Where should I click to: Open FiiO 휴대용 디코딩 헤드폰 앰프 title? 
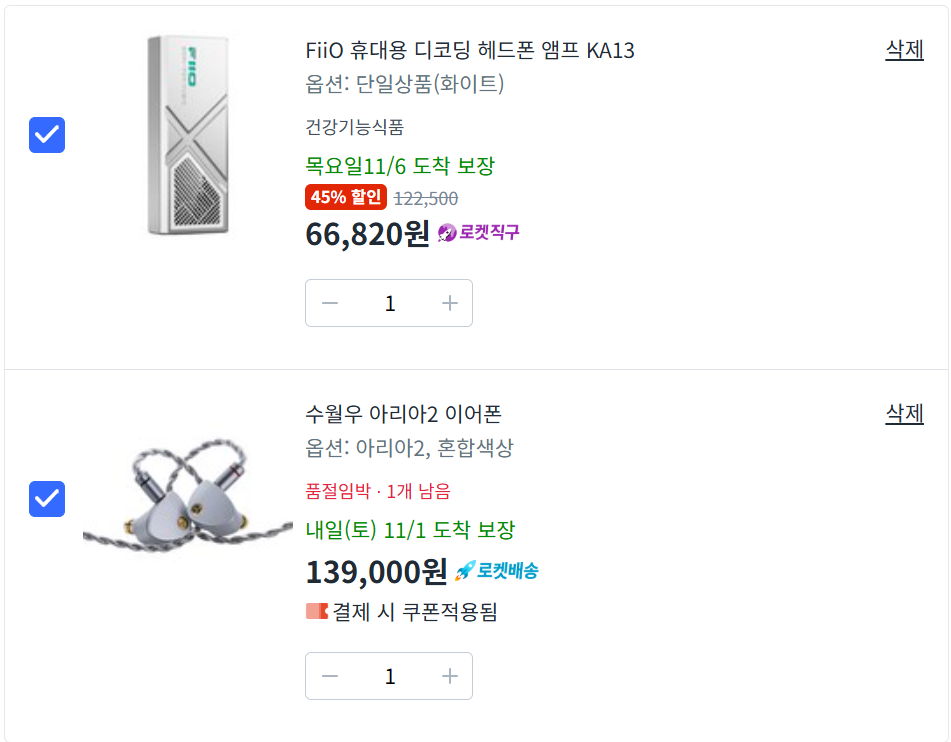[470, 50]
